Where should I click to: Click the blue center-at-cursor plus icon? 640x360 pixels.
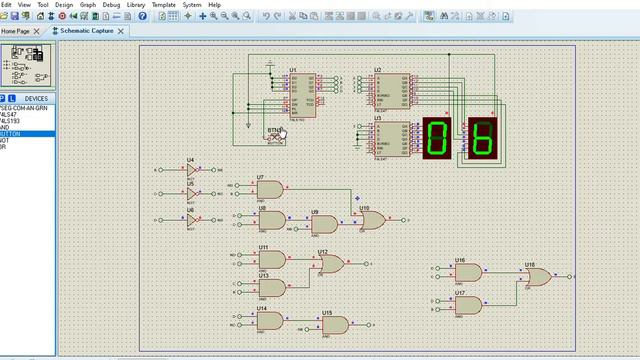pos(202,16)
